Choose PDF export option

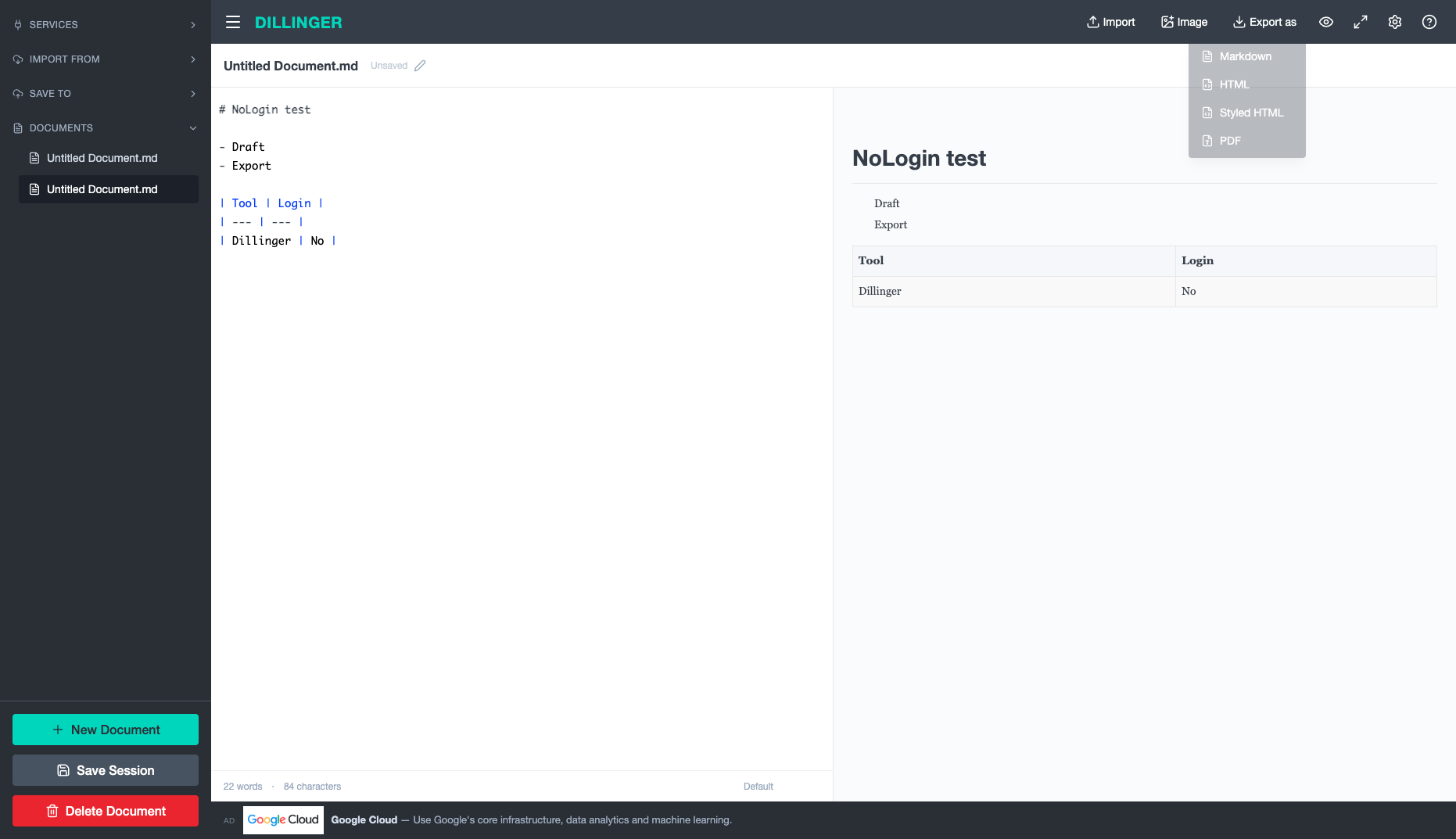point(1246,141)
